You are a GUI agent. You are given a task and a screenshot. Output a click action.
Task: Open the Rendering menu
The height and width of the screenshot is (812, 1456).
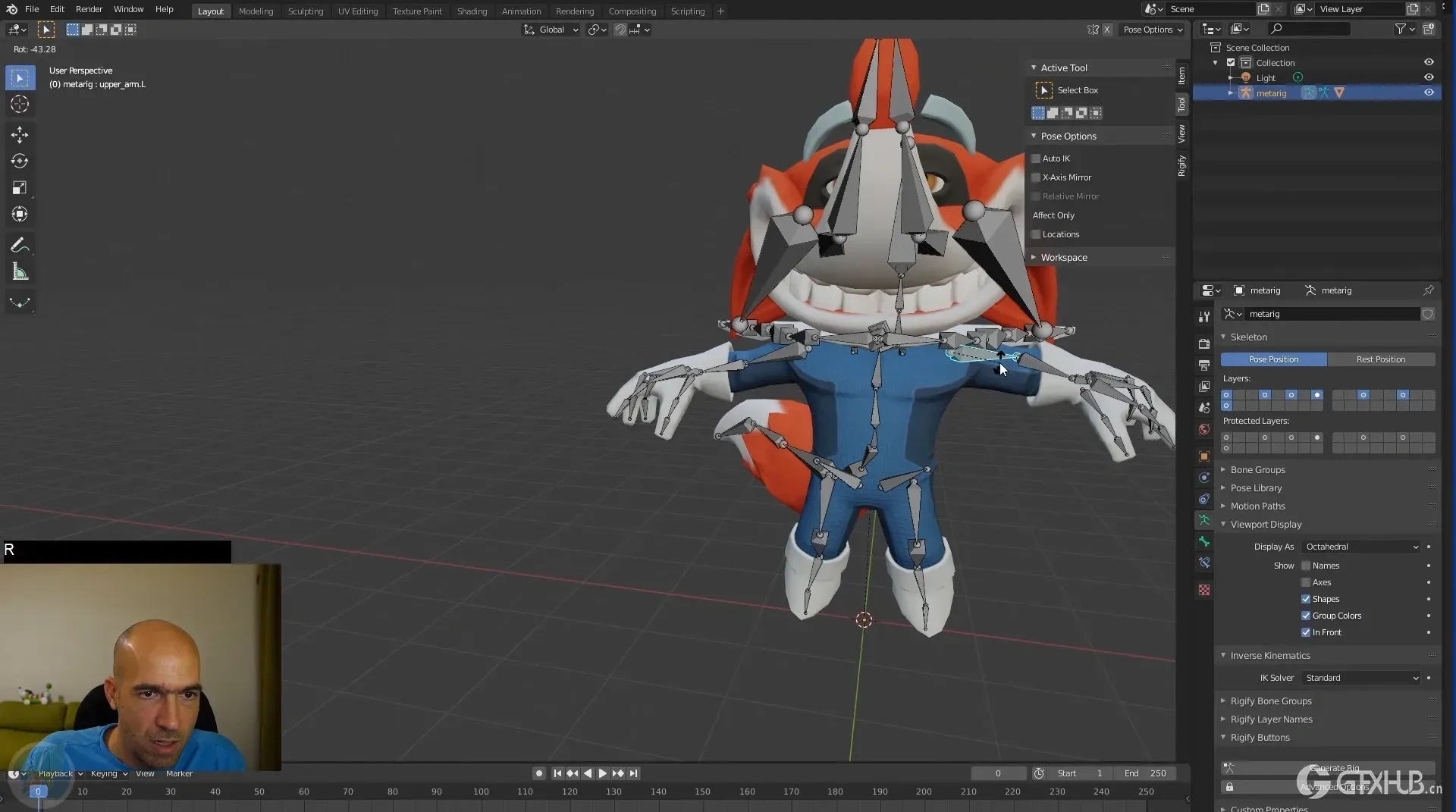tap(574, 11)
